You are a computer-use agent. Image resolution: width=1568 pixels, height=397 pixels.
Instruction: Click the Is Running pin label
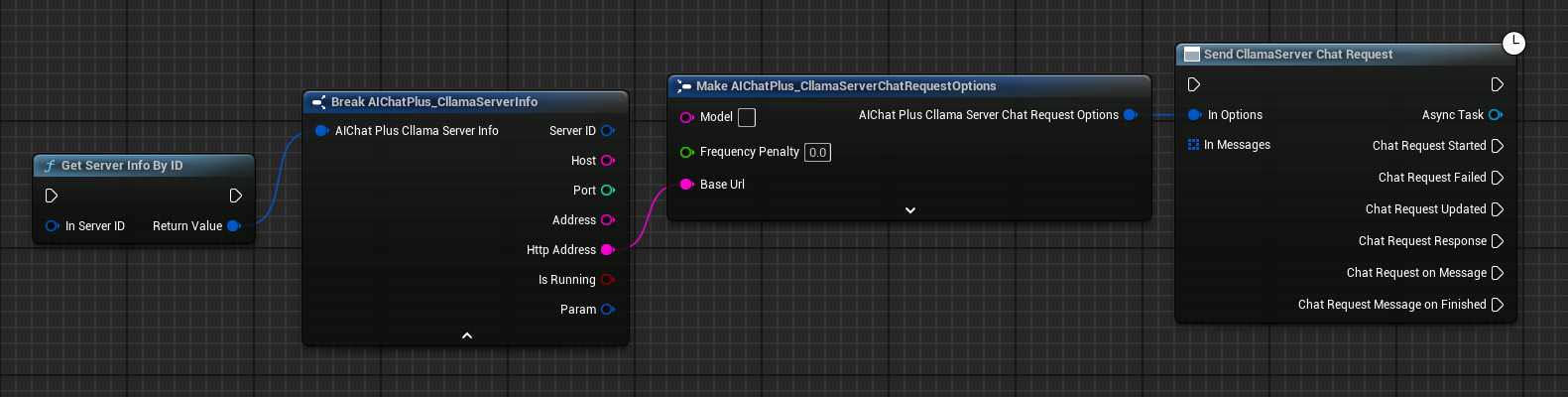click(x=567, y=280)
